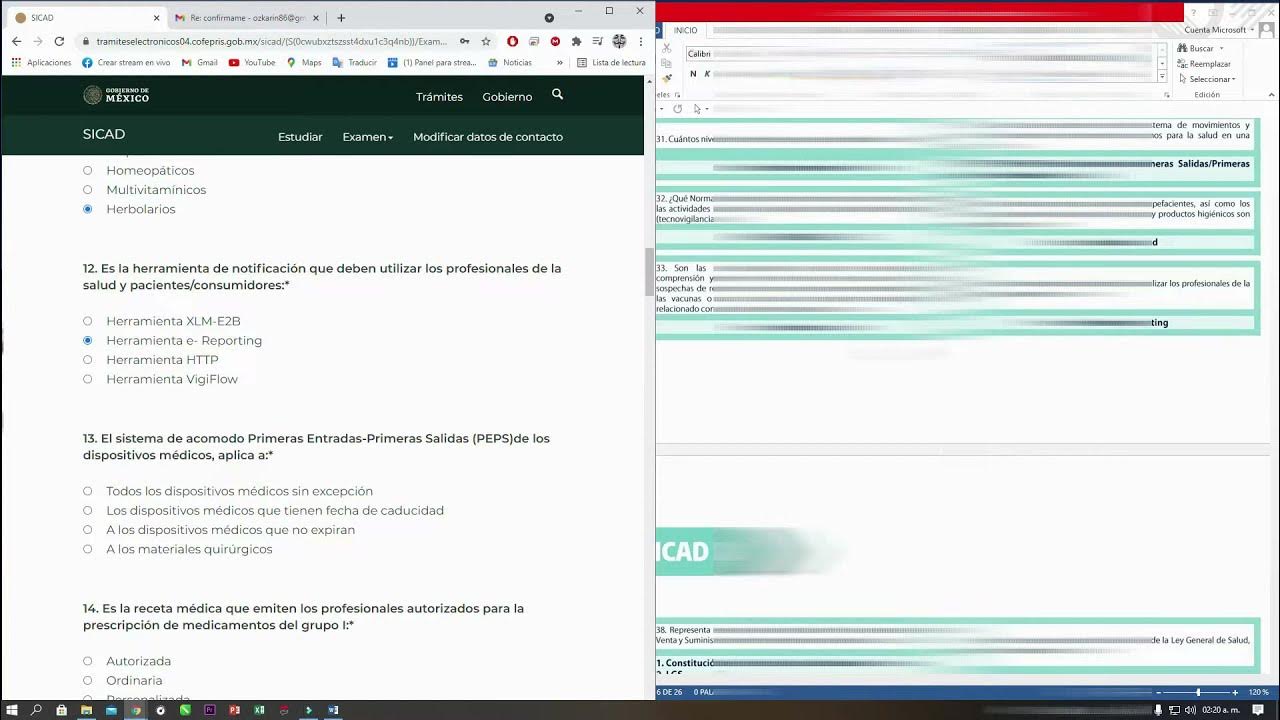Select the Herramienta VigiFlow option
This screenshot has height=720, width=1280.
coord(88,379)
